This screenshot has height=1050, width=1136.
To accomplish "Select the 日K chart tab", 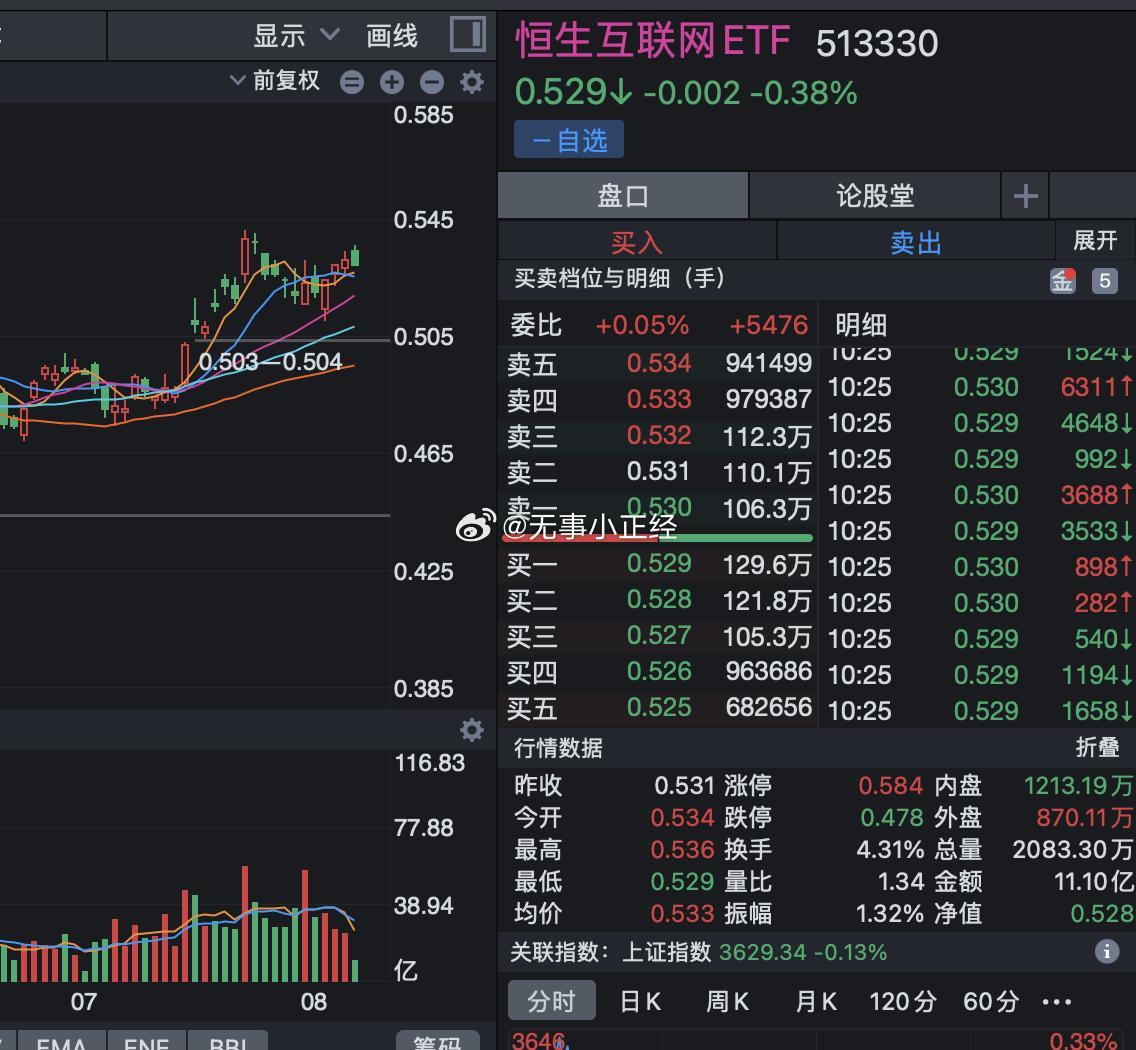I will click(x=640, y=1001).
